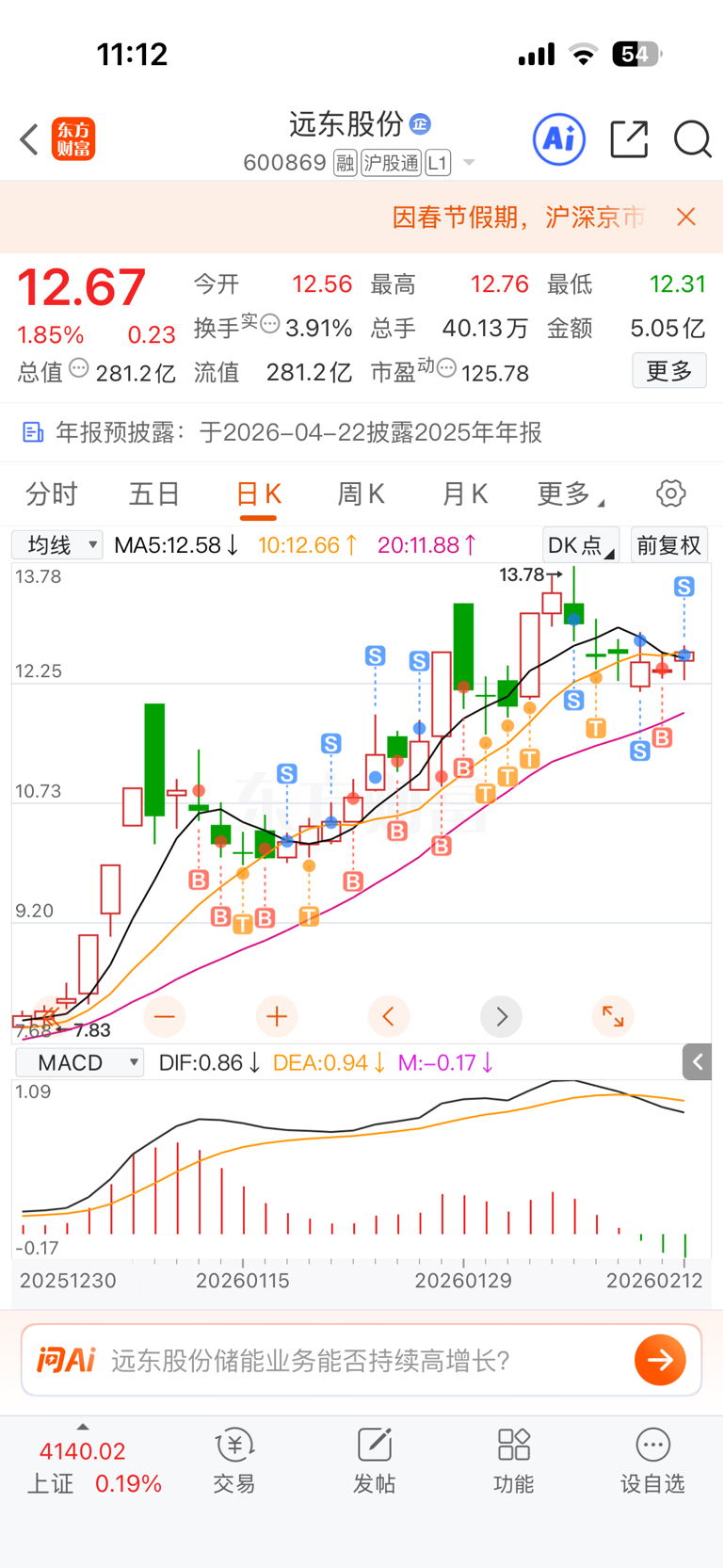Open the search magnifier

692,139
